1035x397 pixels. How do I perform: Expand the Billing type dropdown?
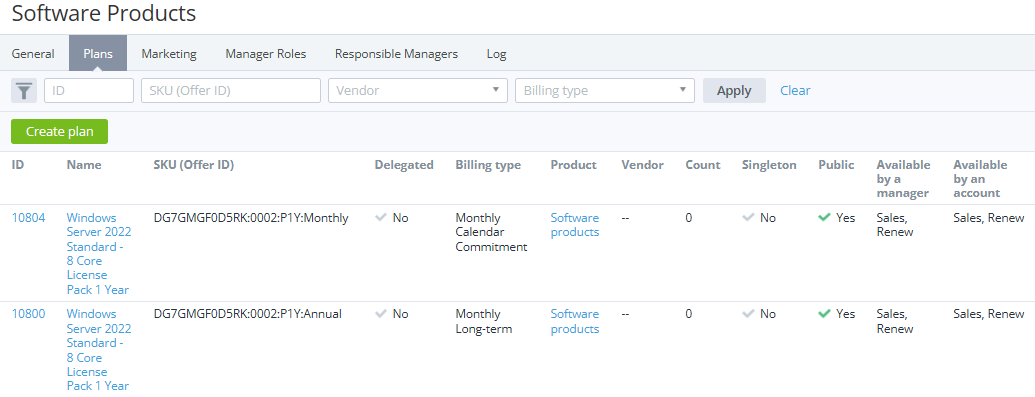coord(605,90)
